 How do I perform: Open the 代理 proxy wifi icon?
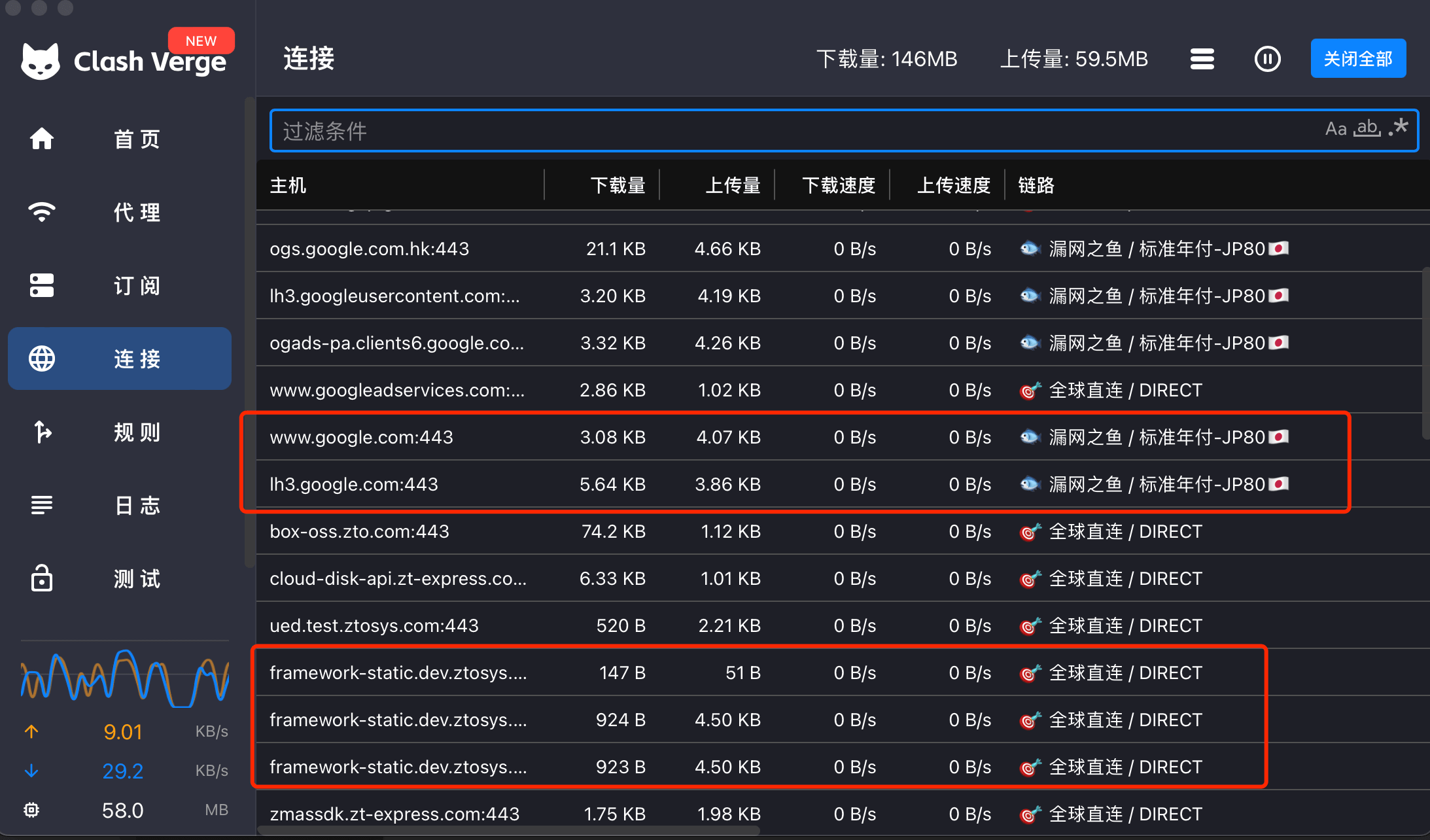pos(42,212)
